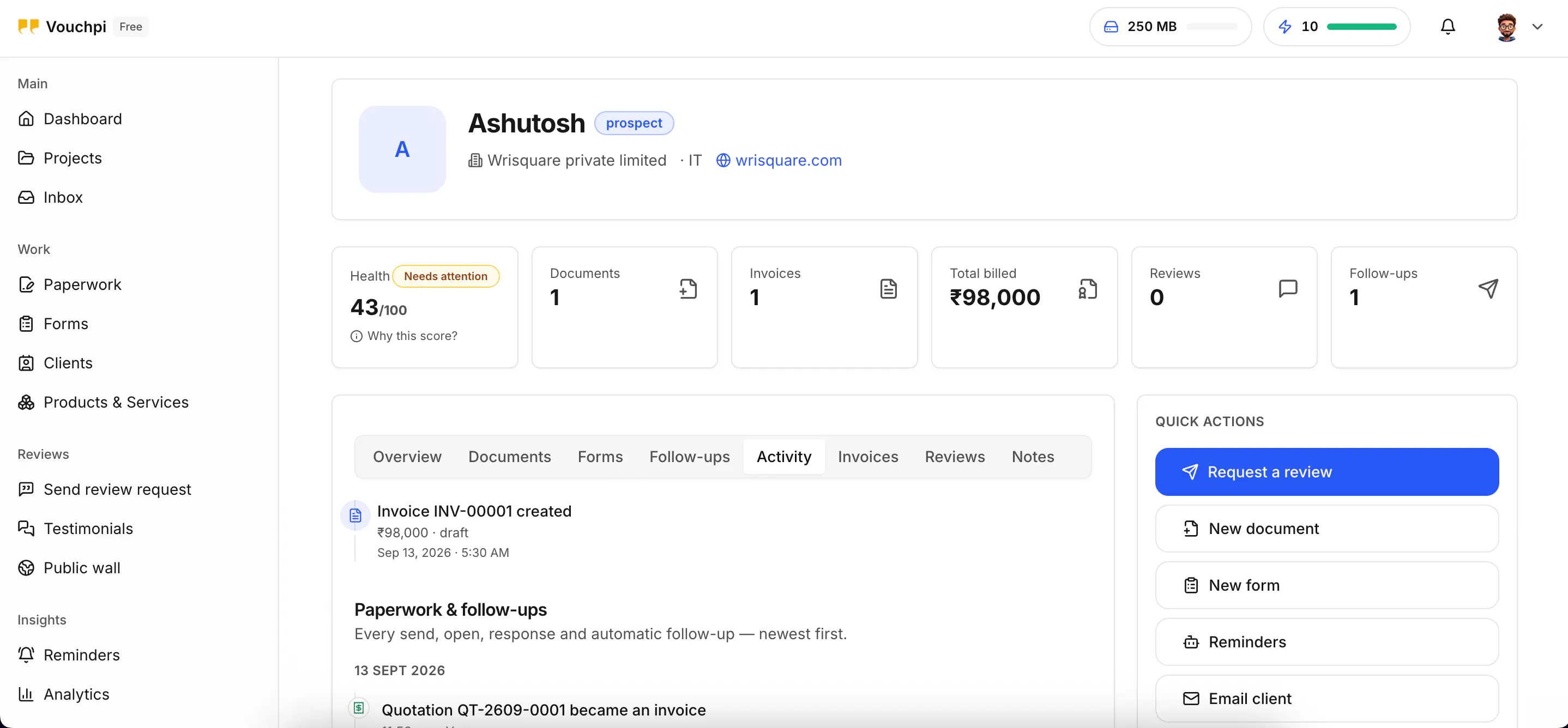
Task: Click the Total billed card icon
Action: [x=1088, y=289]
